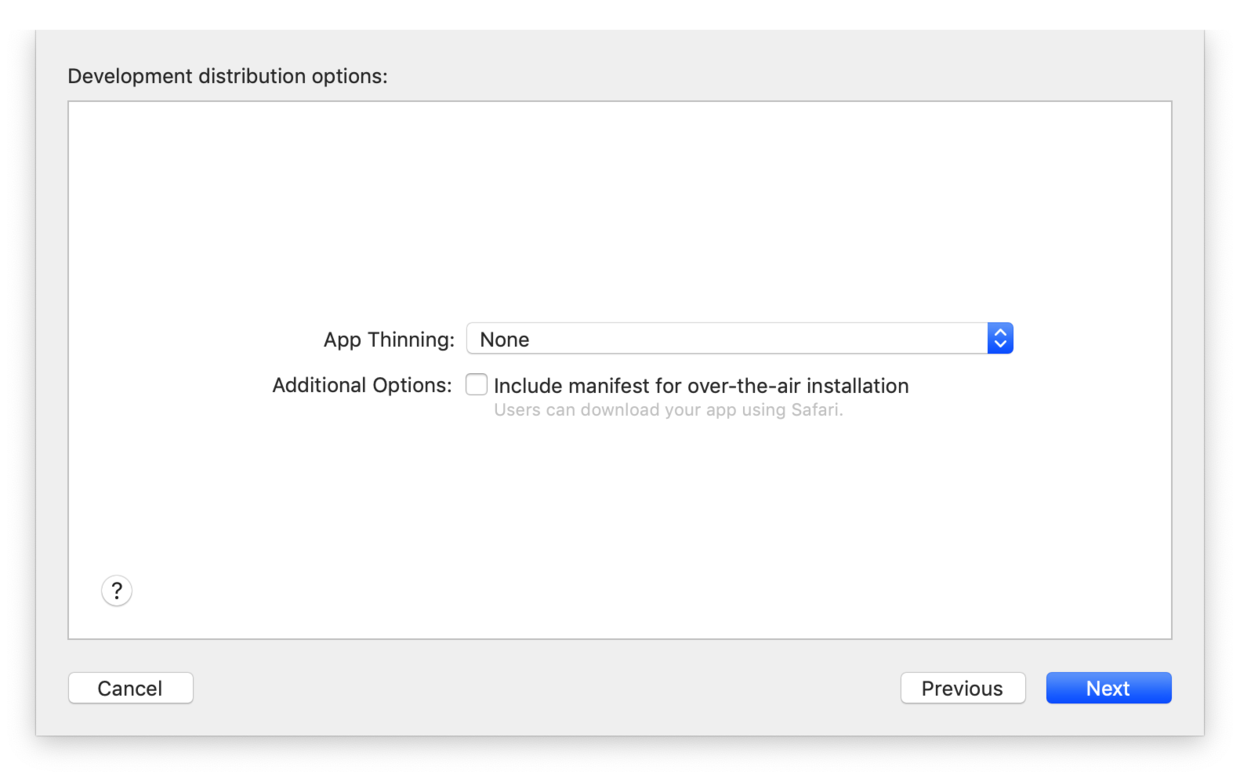Click the Development distribution options heading
Image resolution: width=1240 pixels, height=778 pixels.
pos(227,76)
